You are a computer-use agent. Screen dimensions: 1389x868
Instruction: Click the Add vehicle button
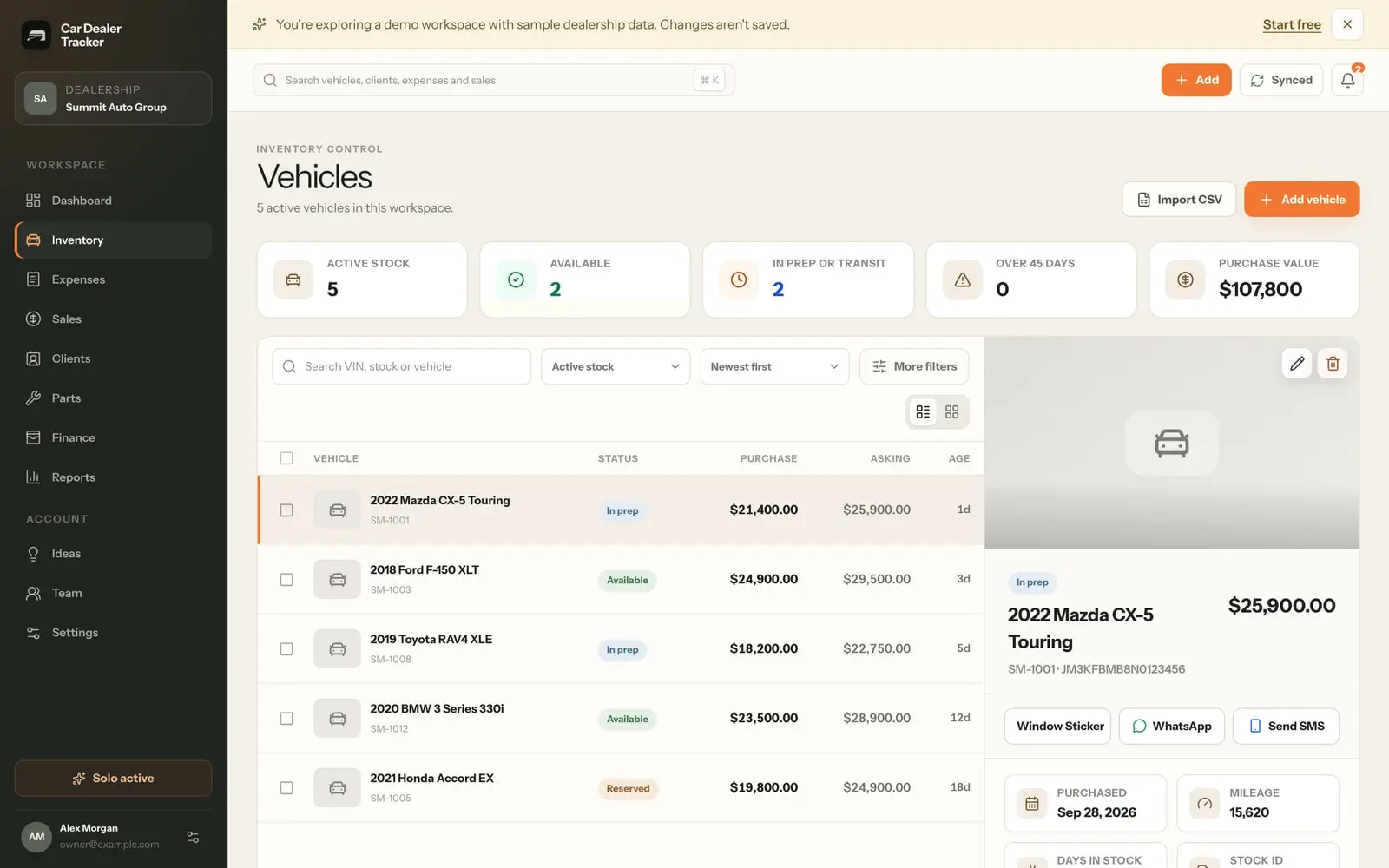1301,199
